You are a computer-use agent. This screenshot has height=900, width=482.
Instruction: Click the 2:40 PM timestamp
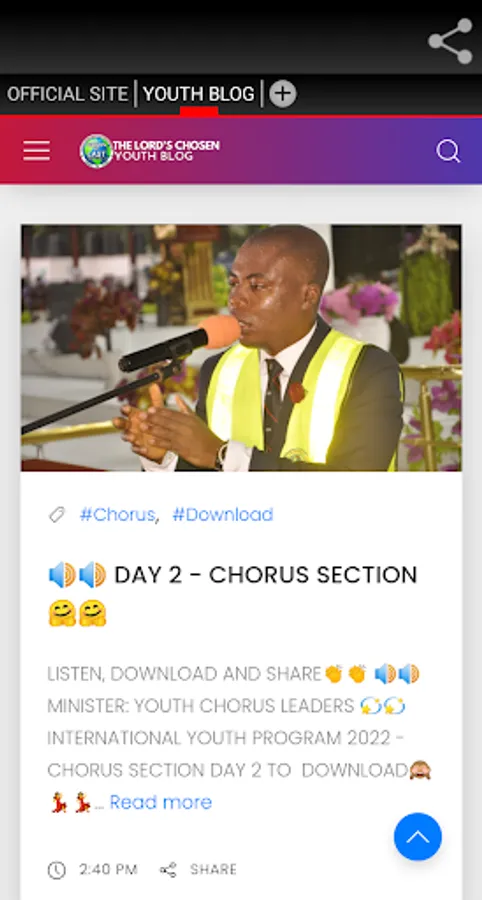coord(108,870)
